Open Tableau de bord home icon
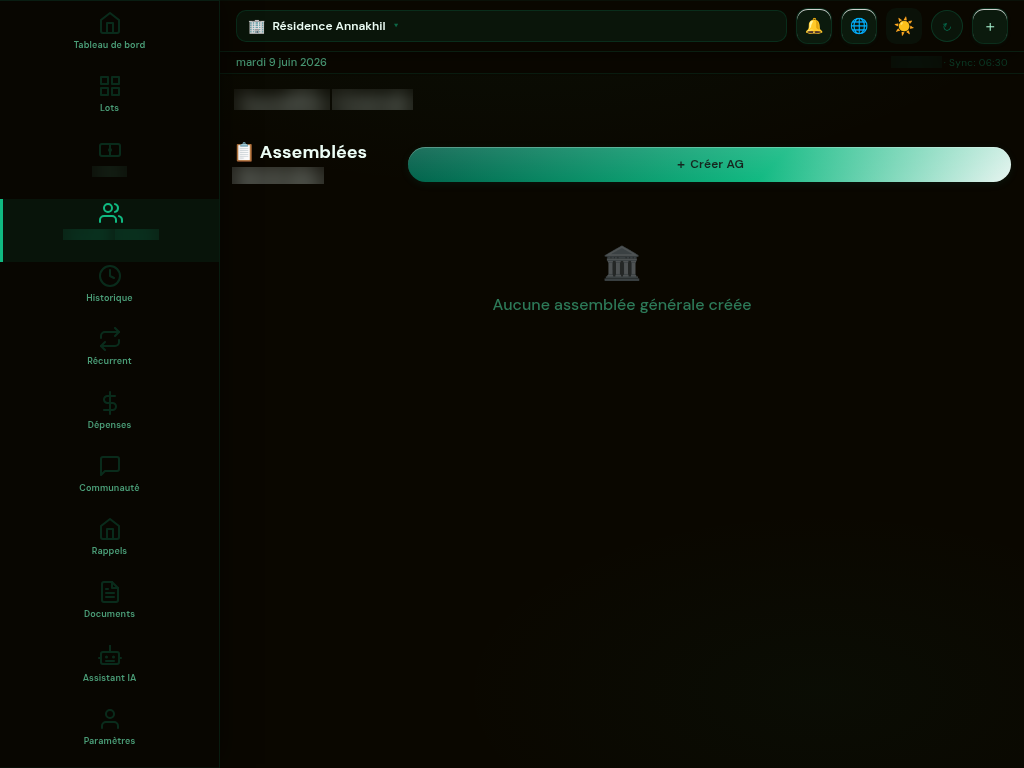Screen dimensions: 1024x768 (110, 24)
